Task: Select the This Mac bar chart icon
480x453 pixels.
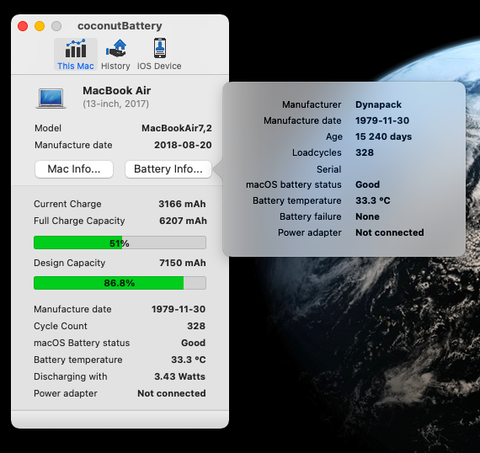Action: [x=76, y=49]
